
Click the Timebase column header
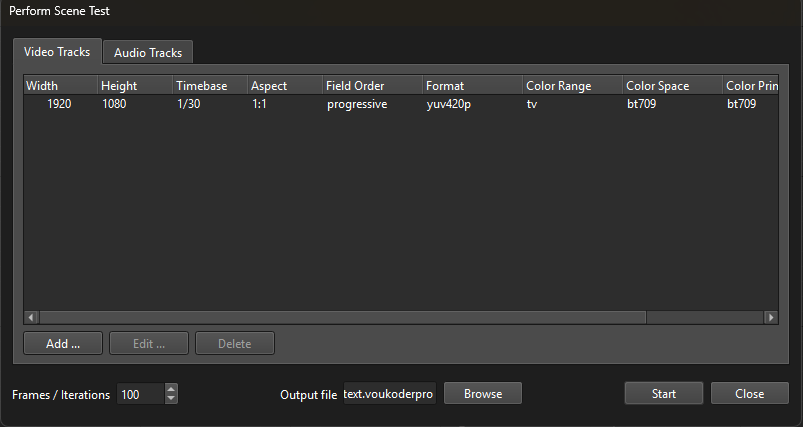(x=209, y=86)
